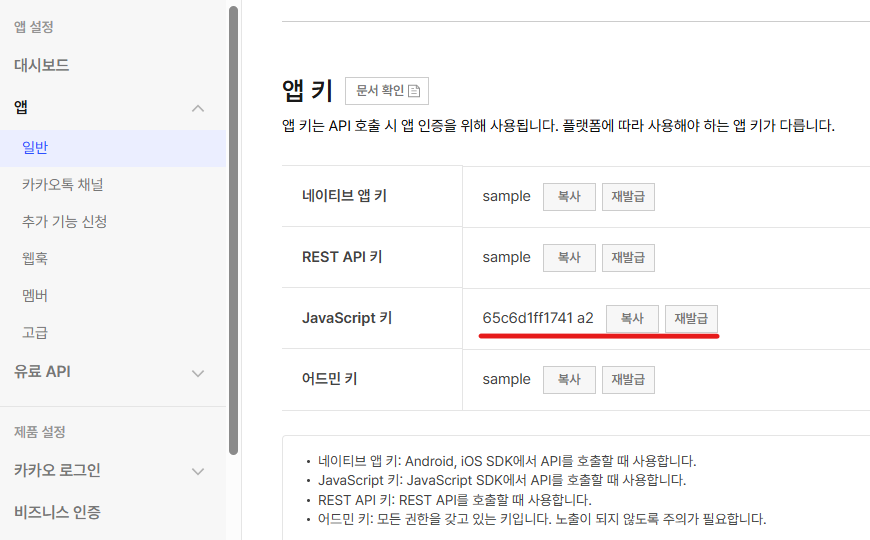Image resolution: width=870 pixels, height=540 pixels.
Task: Click the sidebar vertical scrollbar
Action: click(233, 230)
